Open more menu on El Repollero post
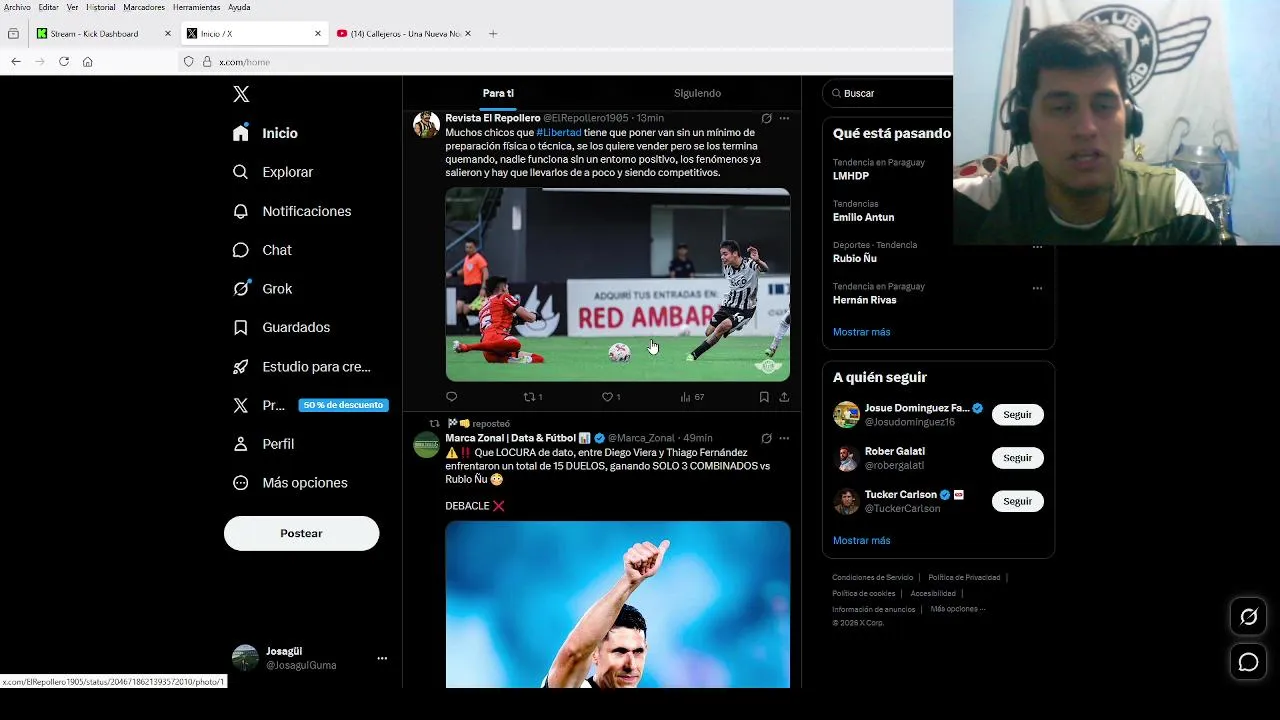Screen dimensions: 1280x720 [x=784, y=118]
